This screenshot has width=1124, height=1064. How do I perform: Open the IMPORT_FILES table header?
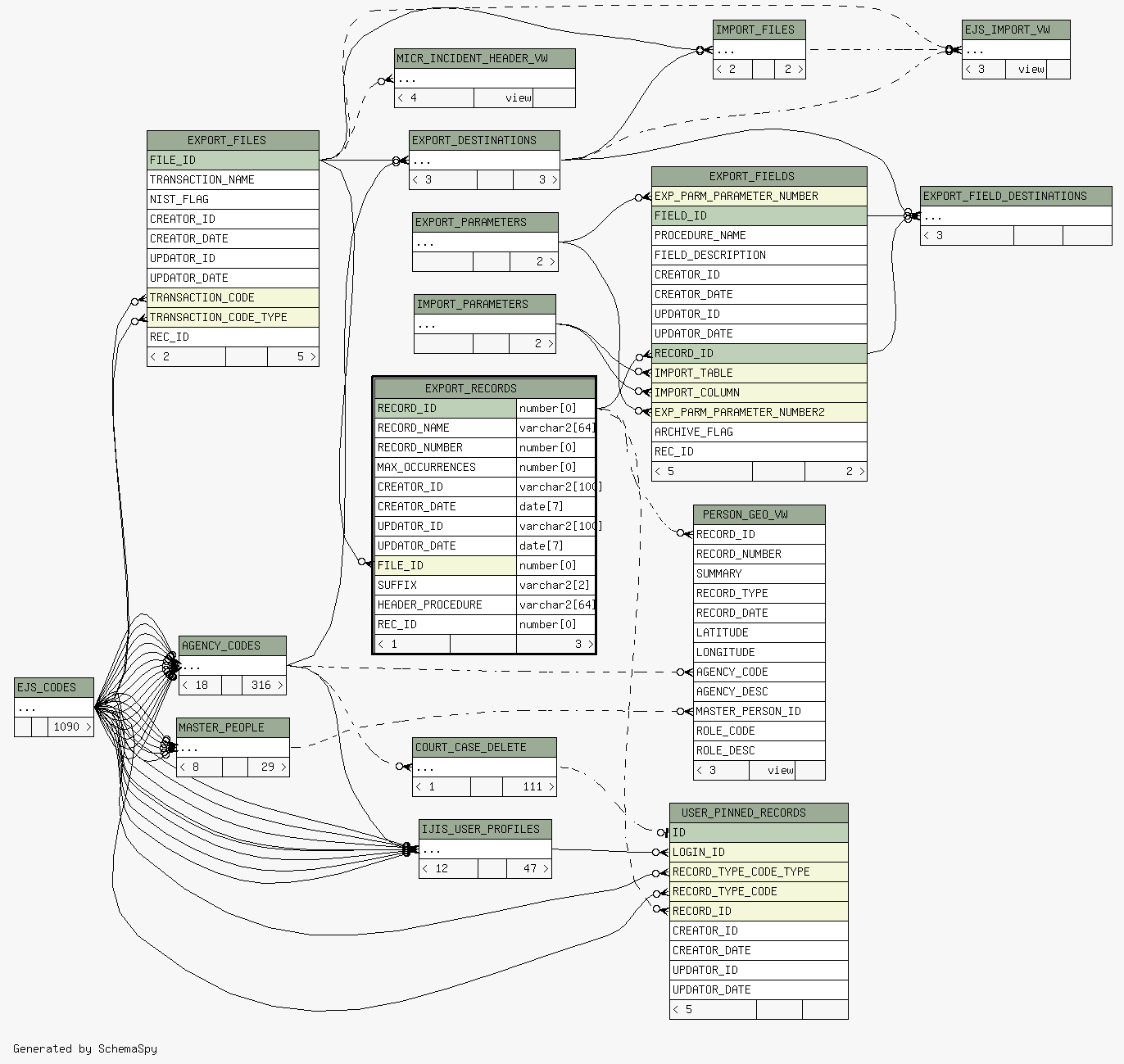click(759, 30)
